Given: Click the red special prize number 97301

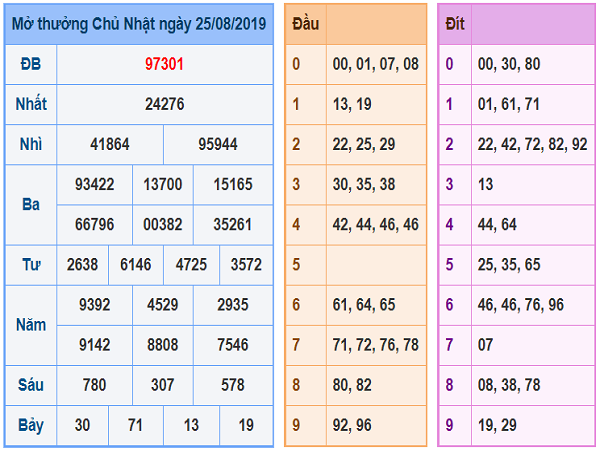Looking at the screenshot, I should 164,64.
